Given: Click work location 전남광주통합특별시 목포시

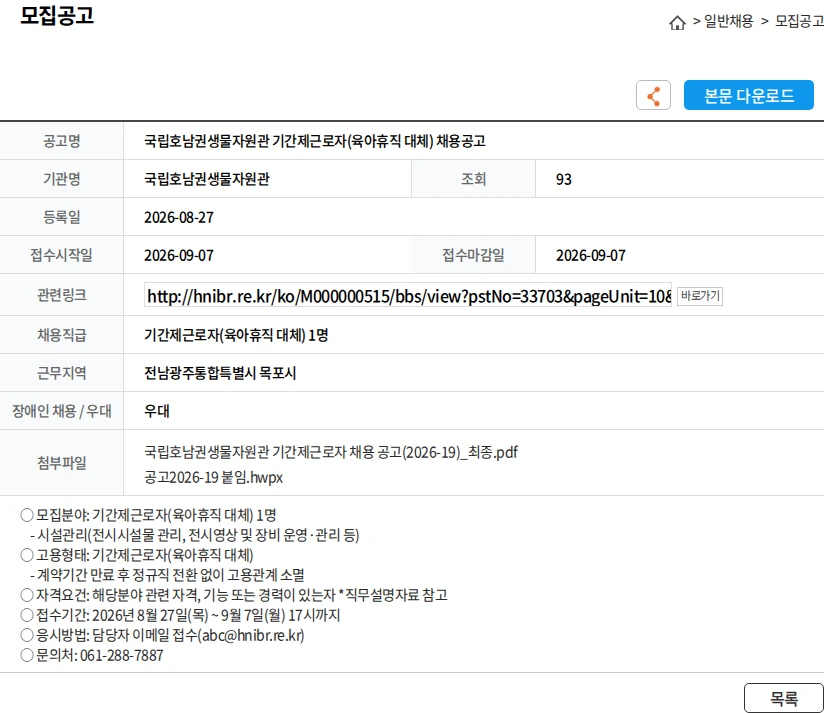Looking at the screenshot, I should point(220,373).
